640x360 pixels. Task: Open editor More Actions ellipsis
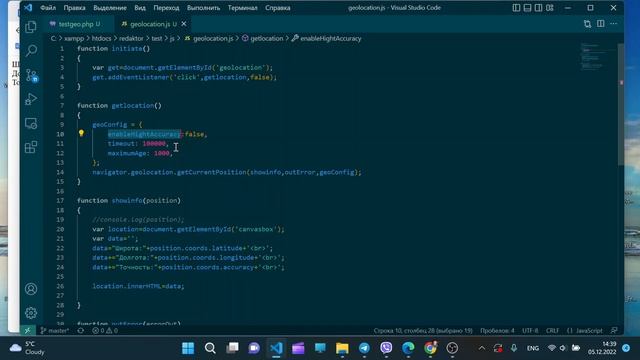[x=613, y=24]
